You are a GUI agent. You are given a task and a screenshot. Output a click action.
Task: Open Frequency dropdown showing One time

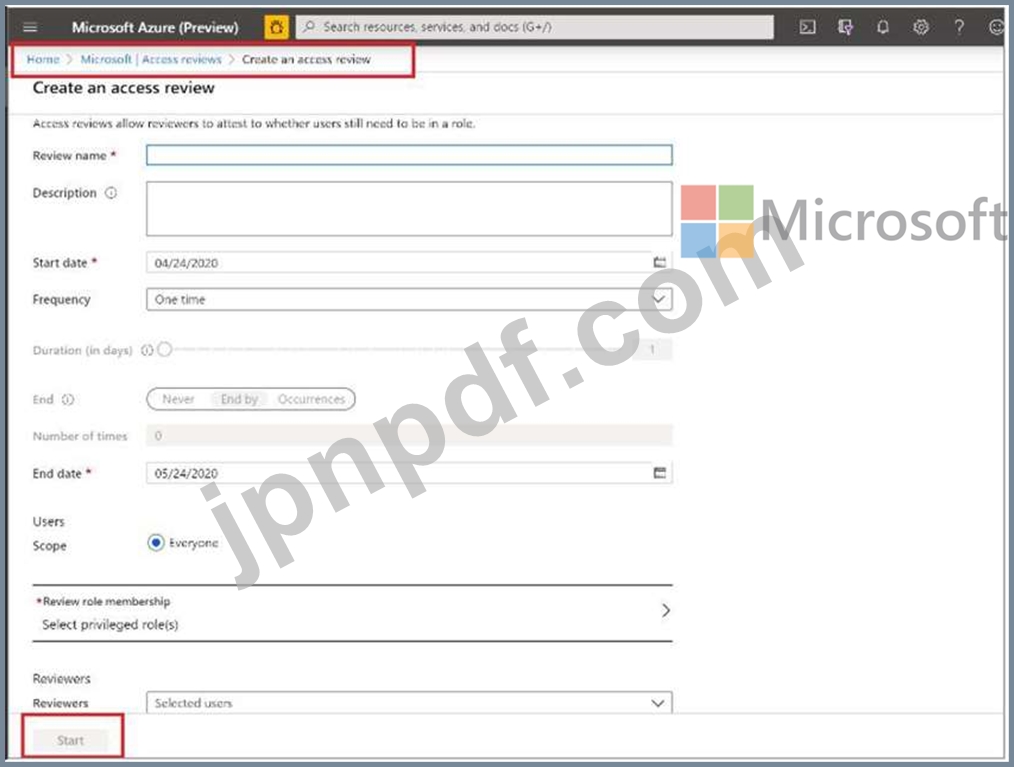click(409, 299)
